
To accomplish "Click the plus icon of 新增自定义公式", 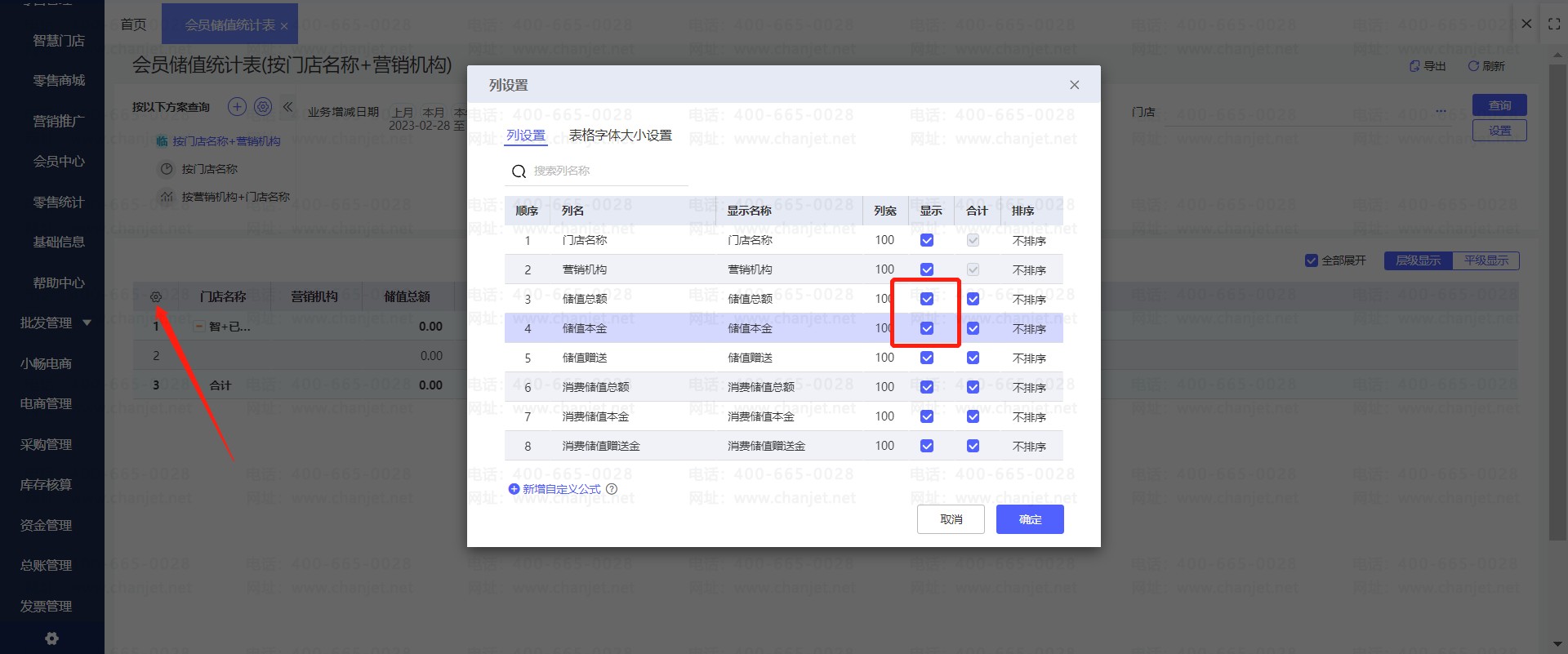I will tap(514, 489).
